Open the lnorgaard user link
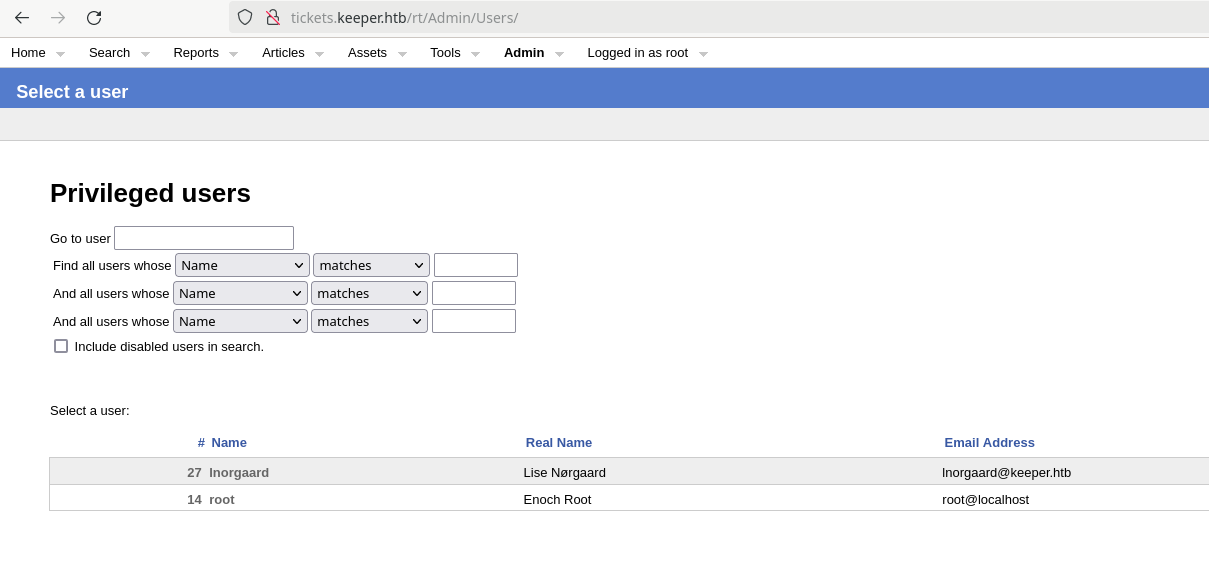The width and height of the screenshot is (1209, 588). tap(239, 472)
